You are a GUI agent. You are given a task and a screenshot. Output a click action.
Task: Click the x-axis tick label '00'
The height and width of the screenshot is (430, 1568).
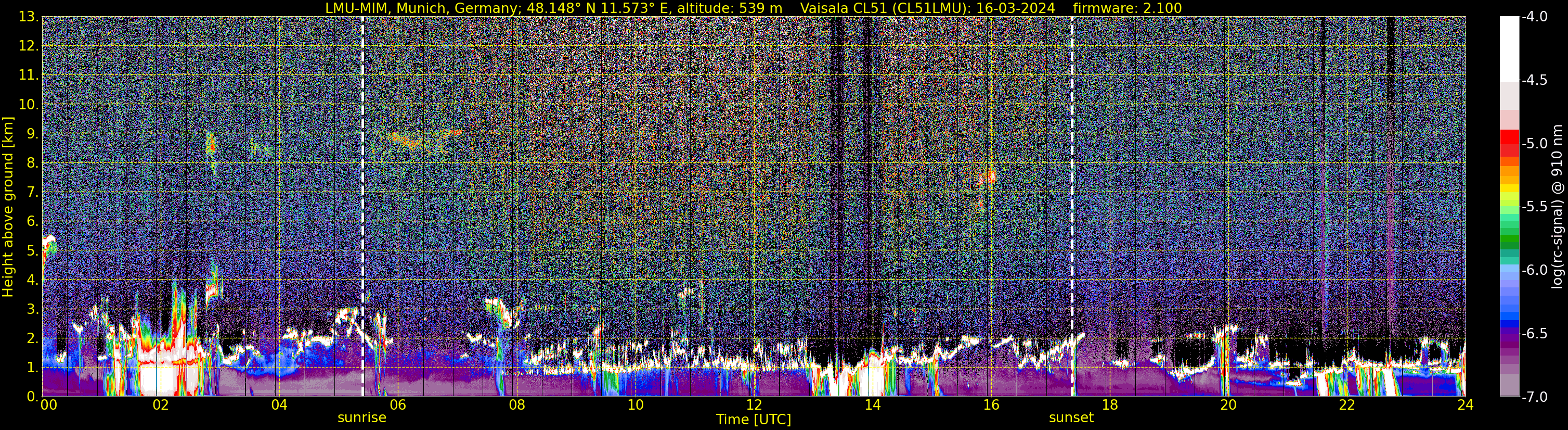(x=48, y=405)
